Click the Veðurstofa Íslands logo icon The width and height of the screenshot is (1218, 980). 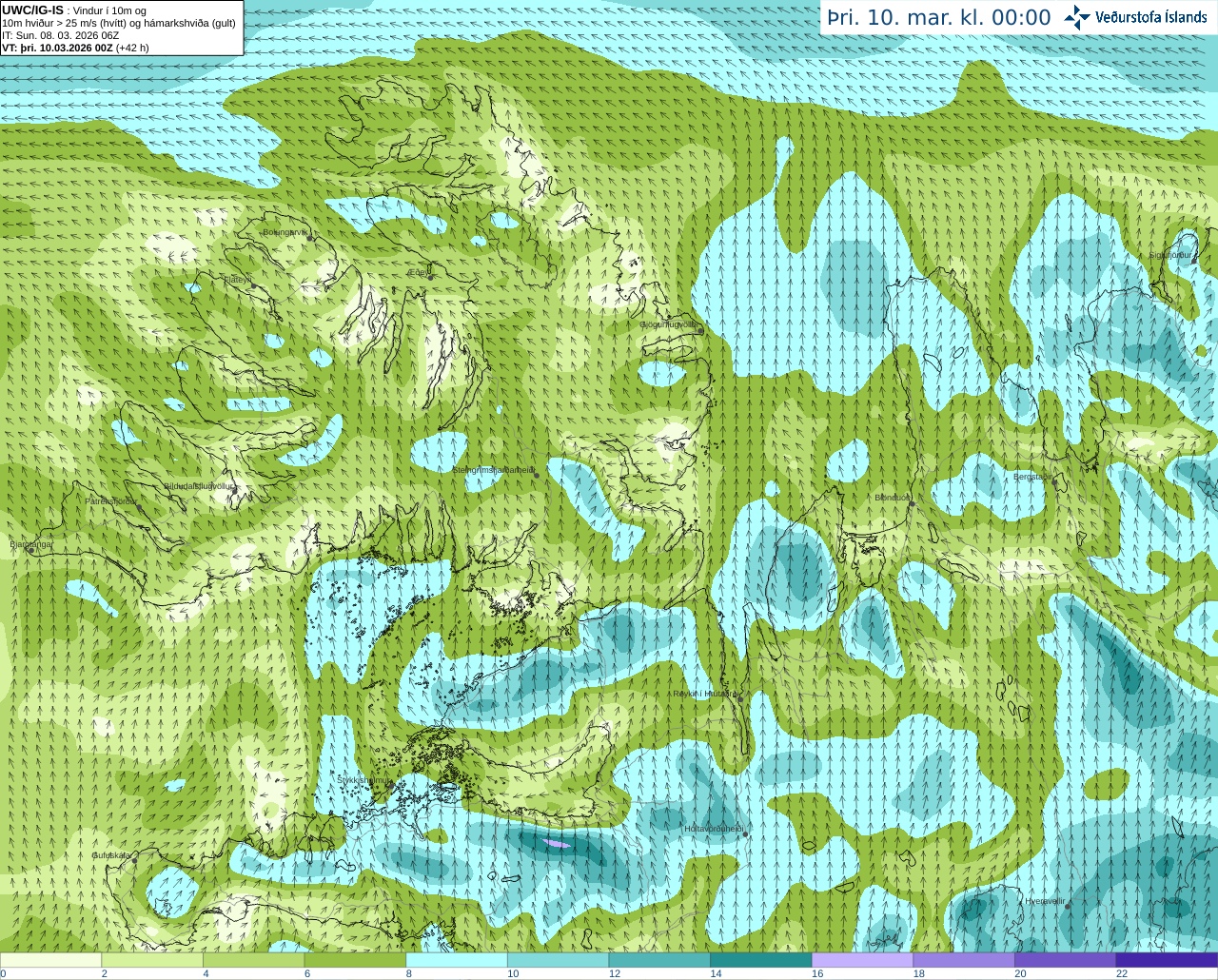1077,17
